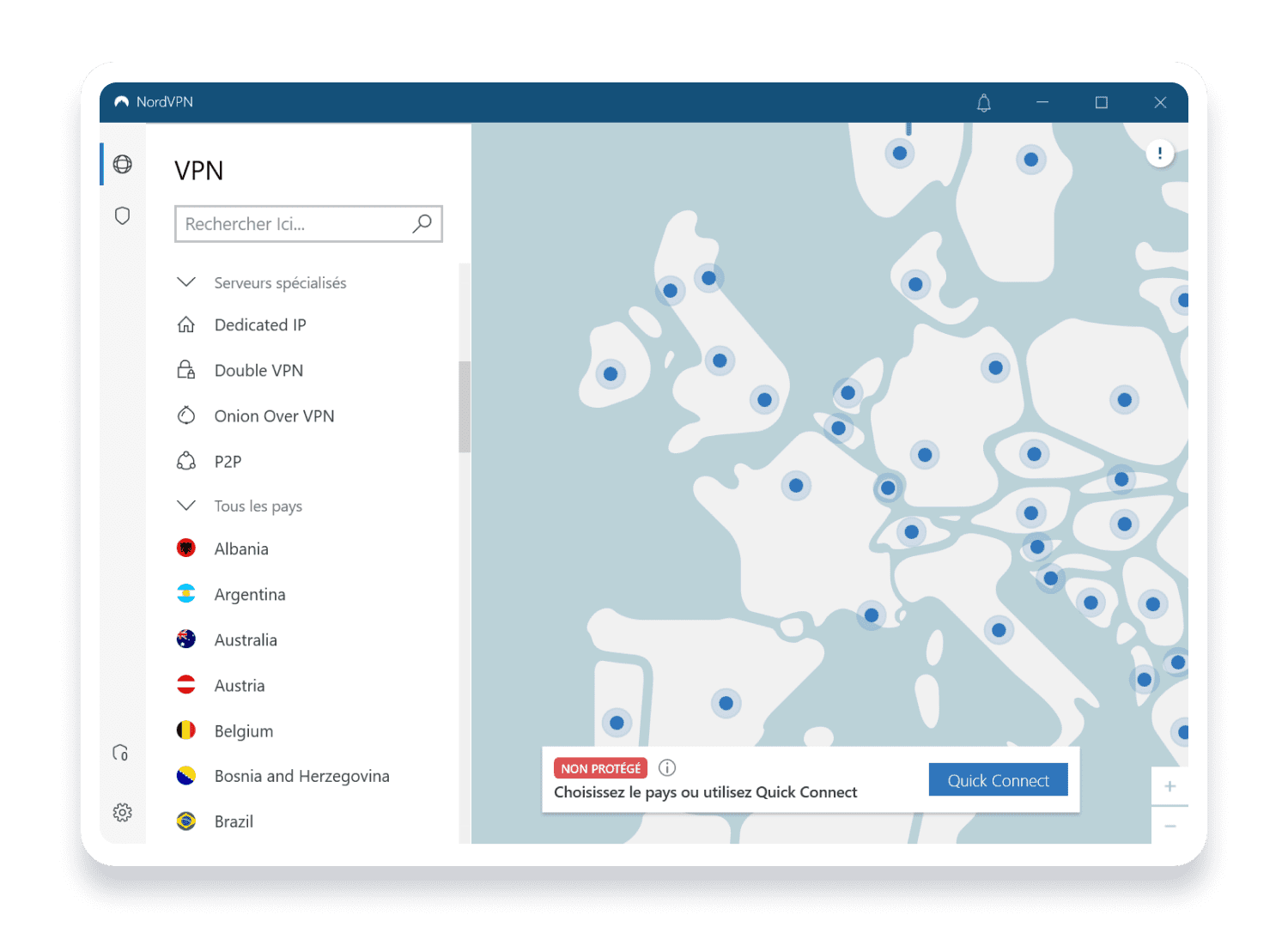Open the settings gear in sidebar
The width and height of the screenshot is (1288, 927).
(x=123, y=812)
